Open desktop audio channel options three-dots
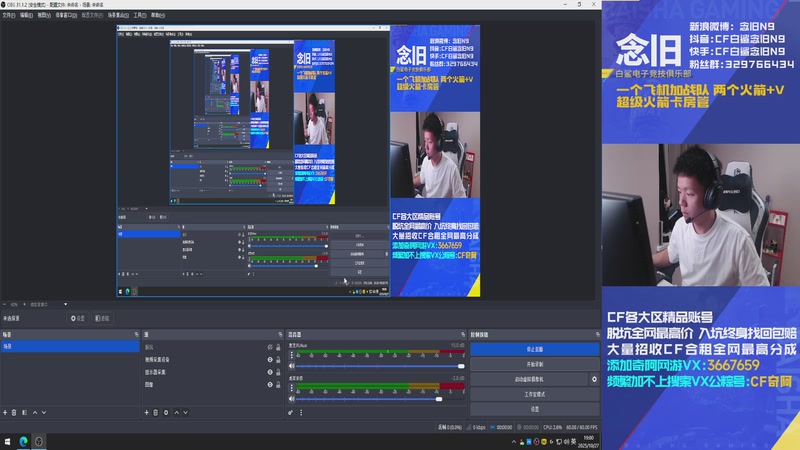The width and height of the screenshot is (800, 450). tap(292, 388)
